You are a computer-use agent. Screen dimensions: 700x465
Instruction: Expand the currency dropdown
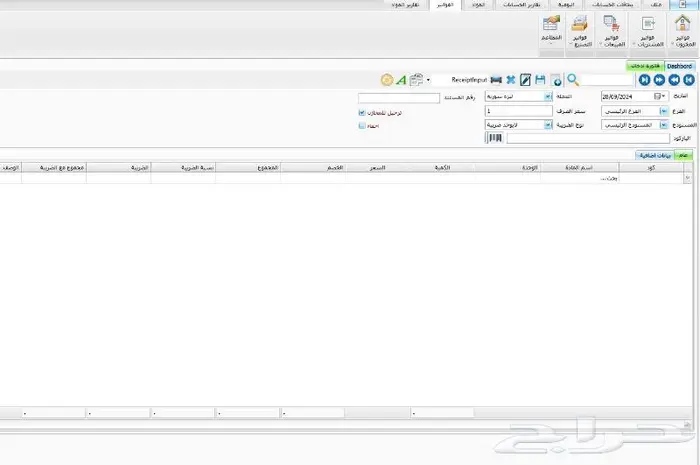point(547,97)
